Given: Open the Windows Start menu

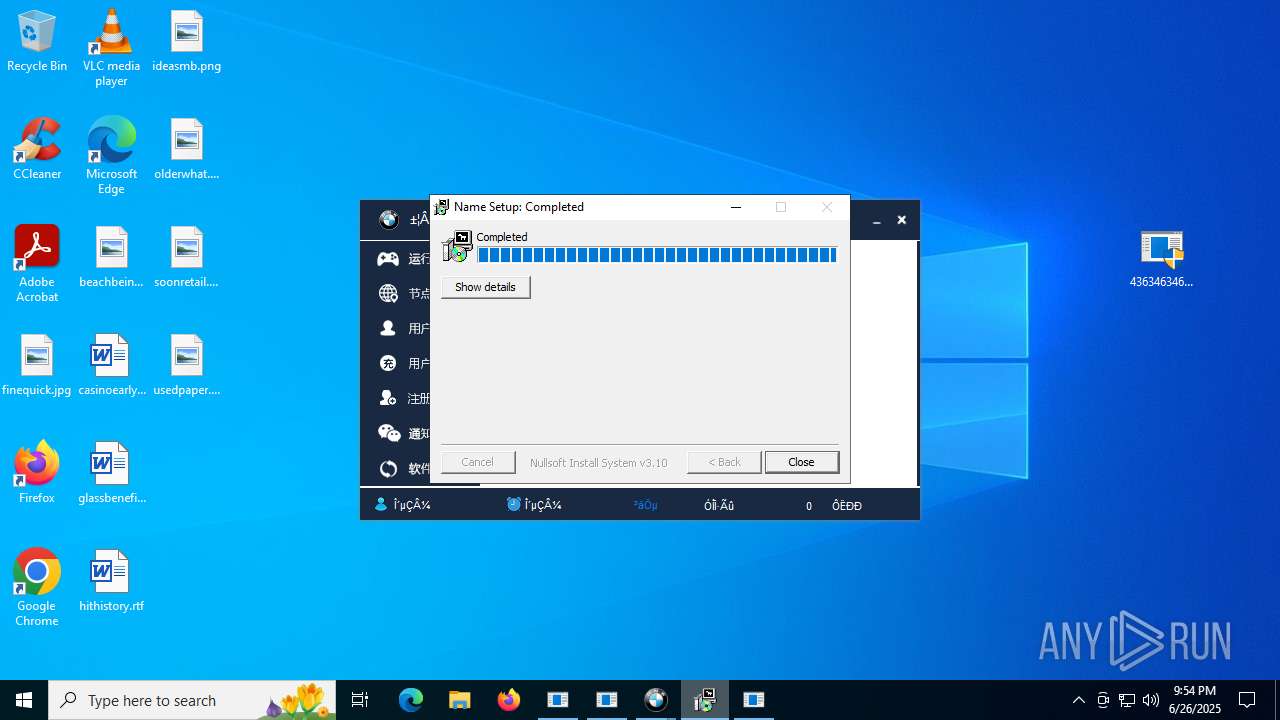Looking at the screenshot, I should pos(24,700).
